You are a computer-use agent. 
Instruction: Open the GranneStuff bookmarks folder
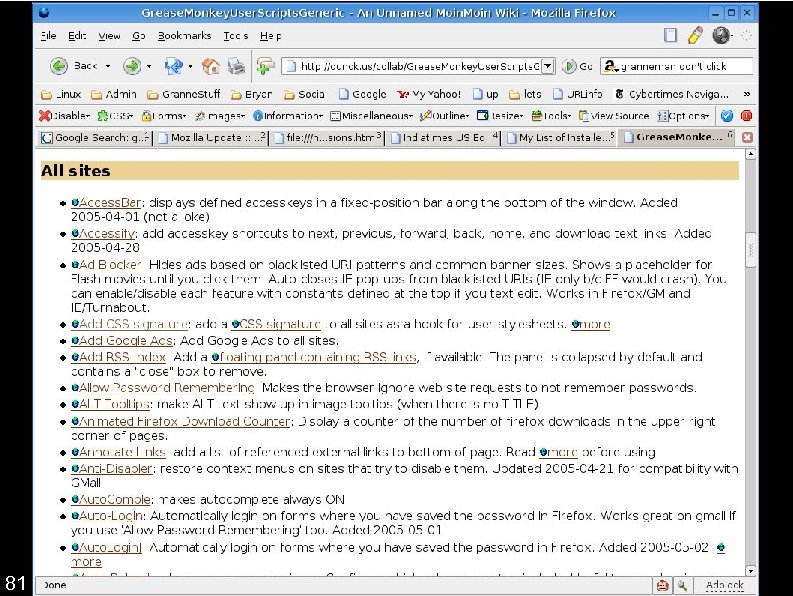184,94
